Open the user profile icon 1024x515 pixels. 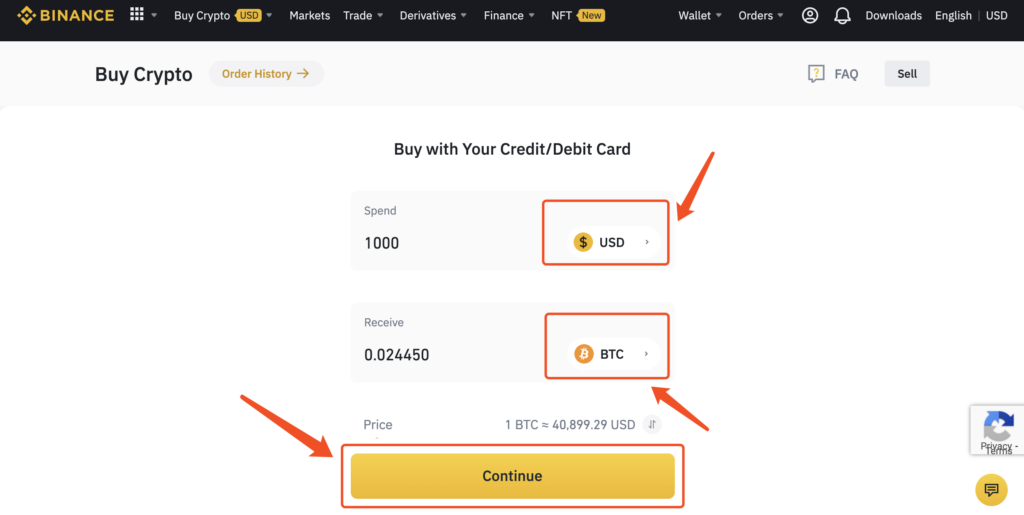pos(810,16)
